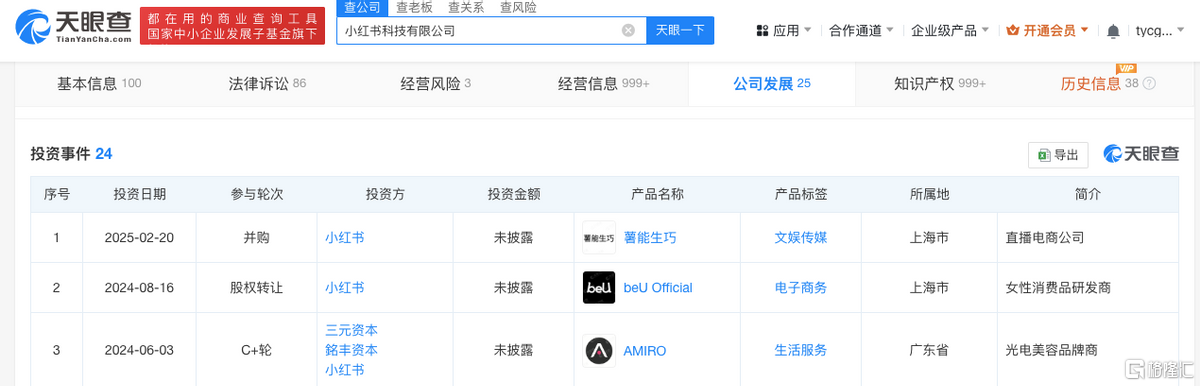Screen dimensions: 1200x386
Task: Open the beU Official product link
Action: click(658, 288)
